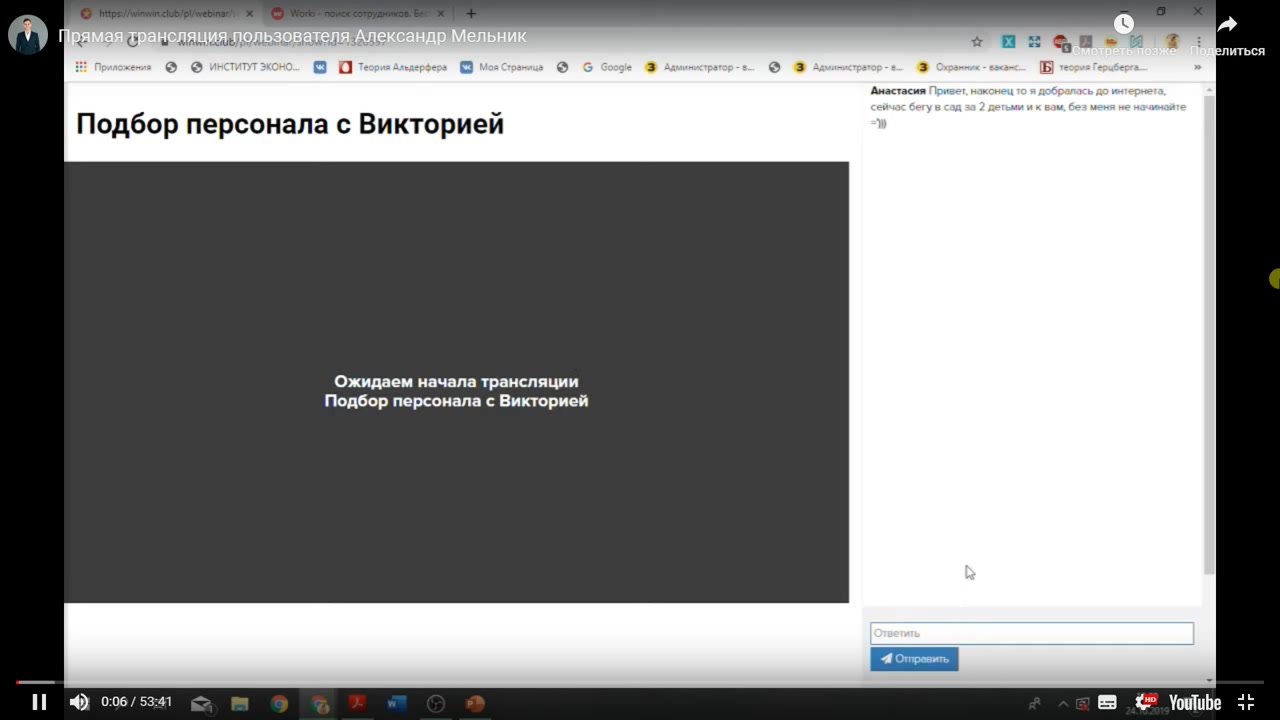
Task: Show hidden system tray icons
Action: tap(1063, 704)
